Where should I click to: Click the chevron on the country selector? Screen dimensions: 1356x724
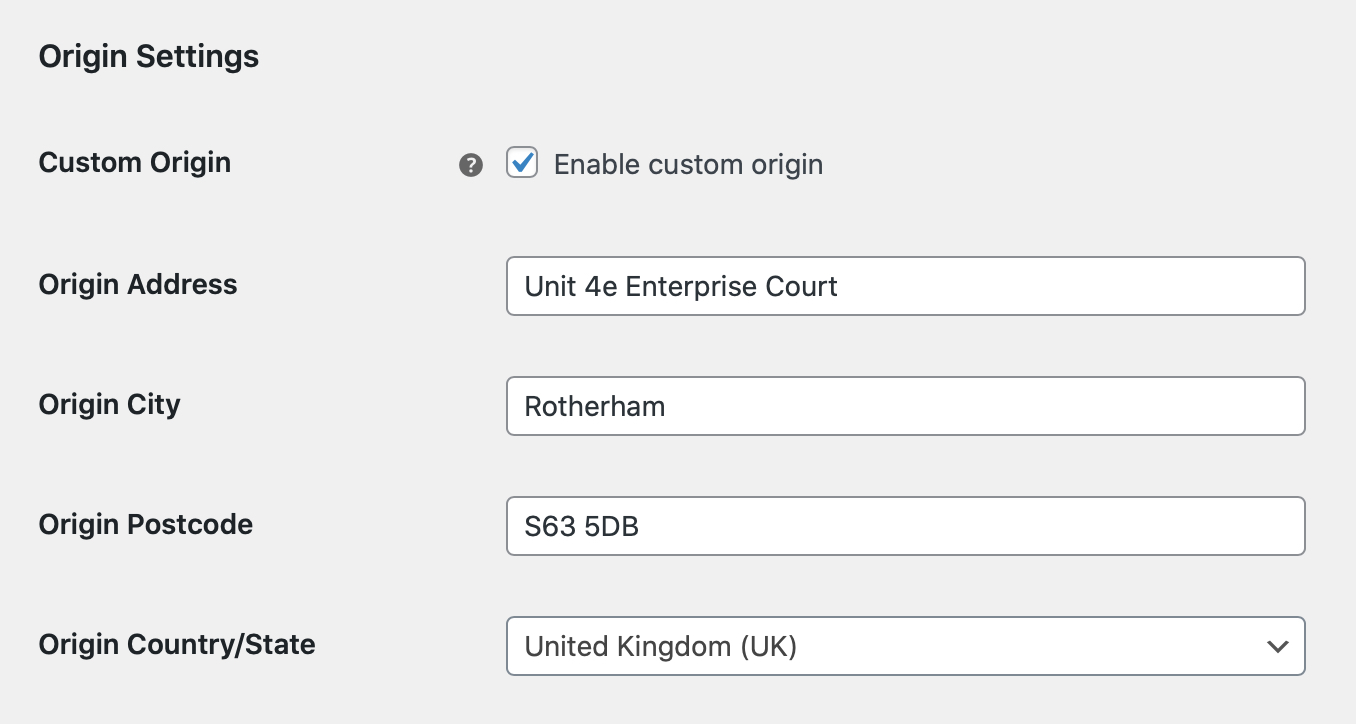1277,647
